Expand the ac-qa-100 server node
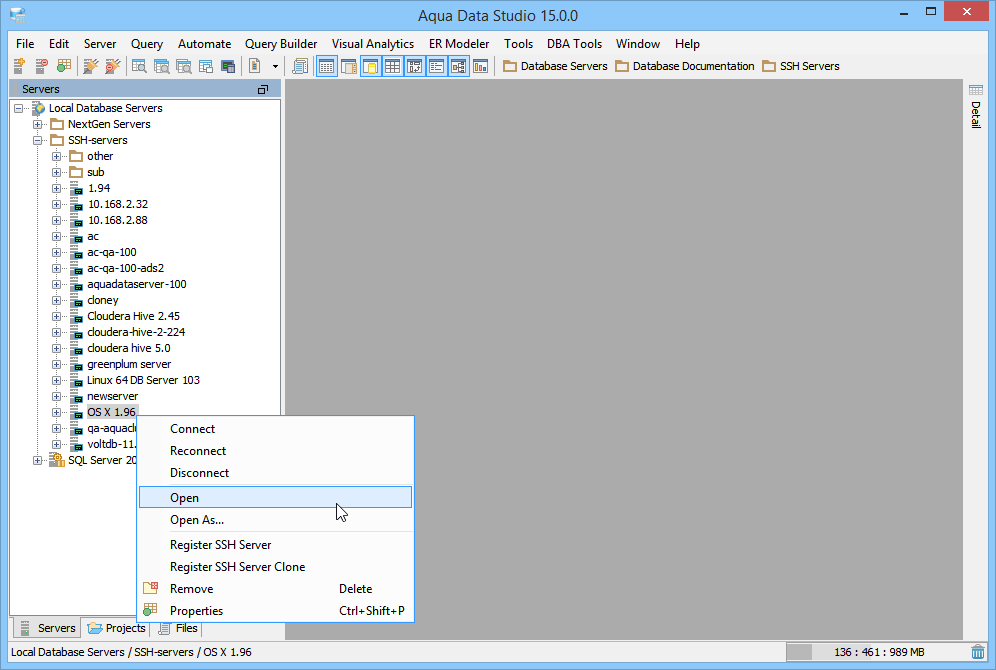The height and width of the screenshot is (670, 996). [57, 252]
